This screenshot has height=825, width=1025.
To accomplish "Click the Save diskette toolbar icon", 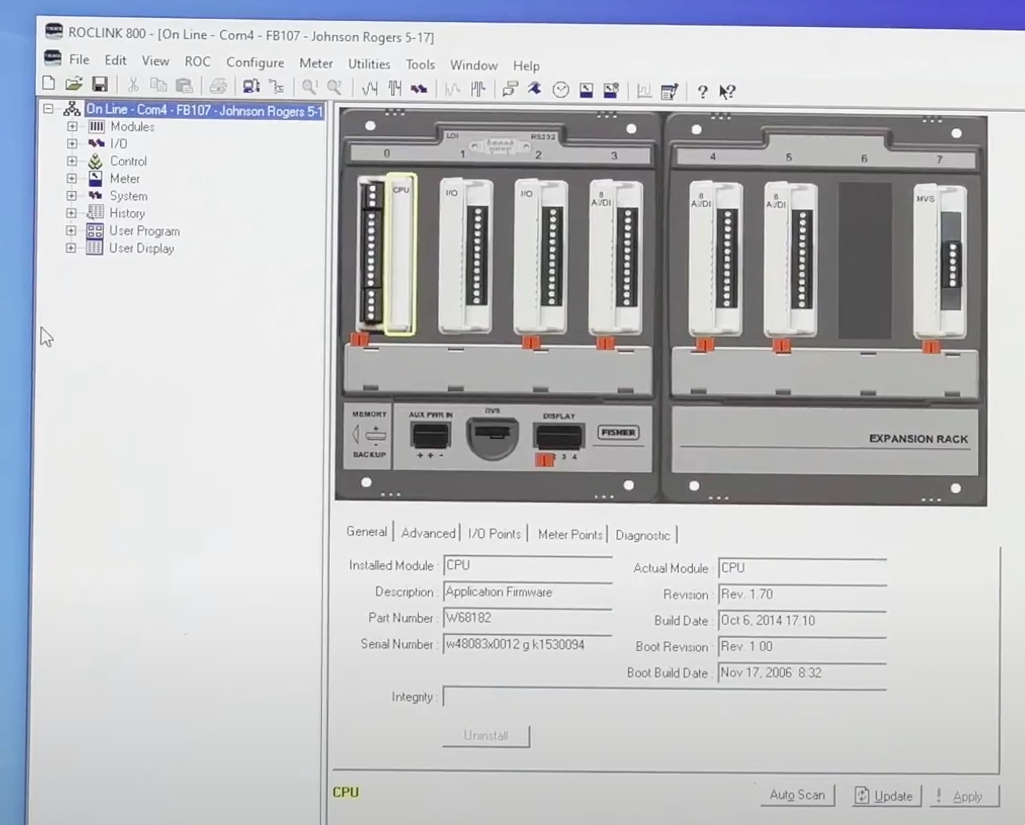I will [99, 84].
